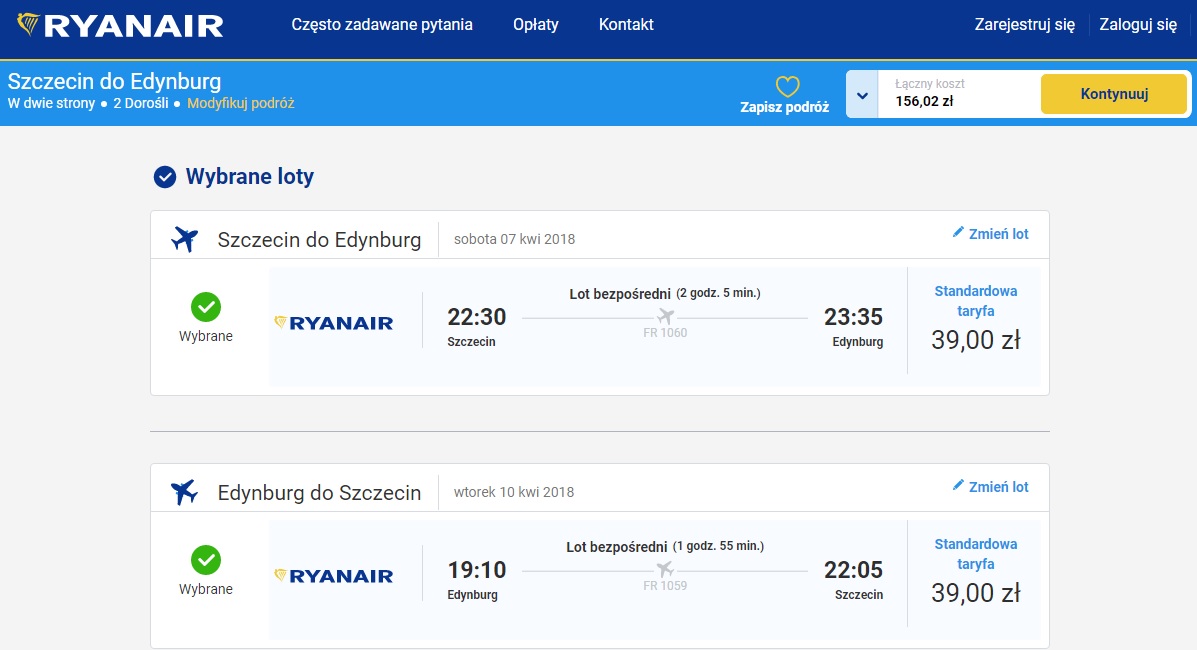Open Często zadawane pytania menu item
This screenshot has width=1197, height=650.
pos(382,24)
